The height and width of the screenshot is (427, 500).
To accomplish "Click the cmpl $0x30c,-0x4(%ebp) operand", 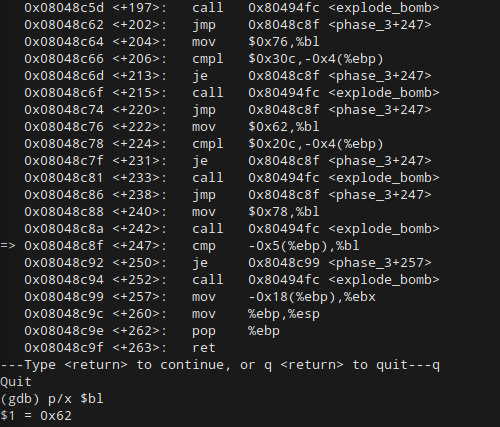I will pos(316,59).
